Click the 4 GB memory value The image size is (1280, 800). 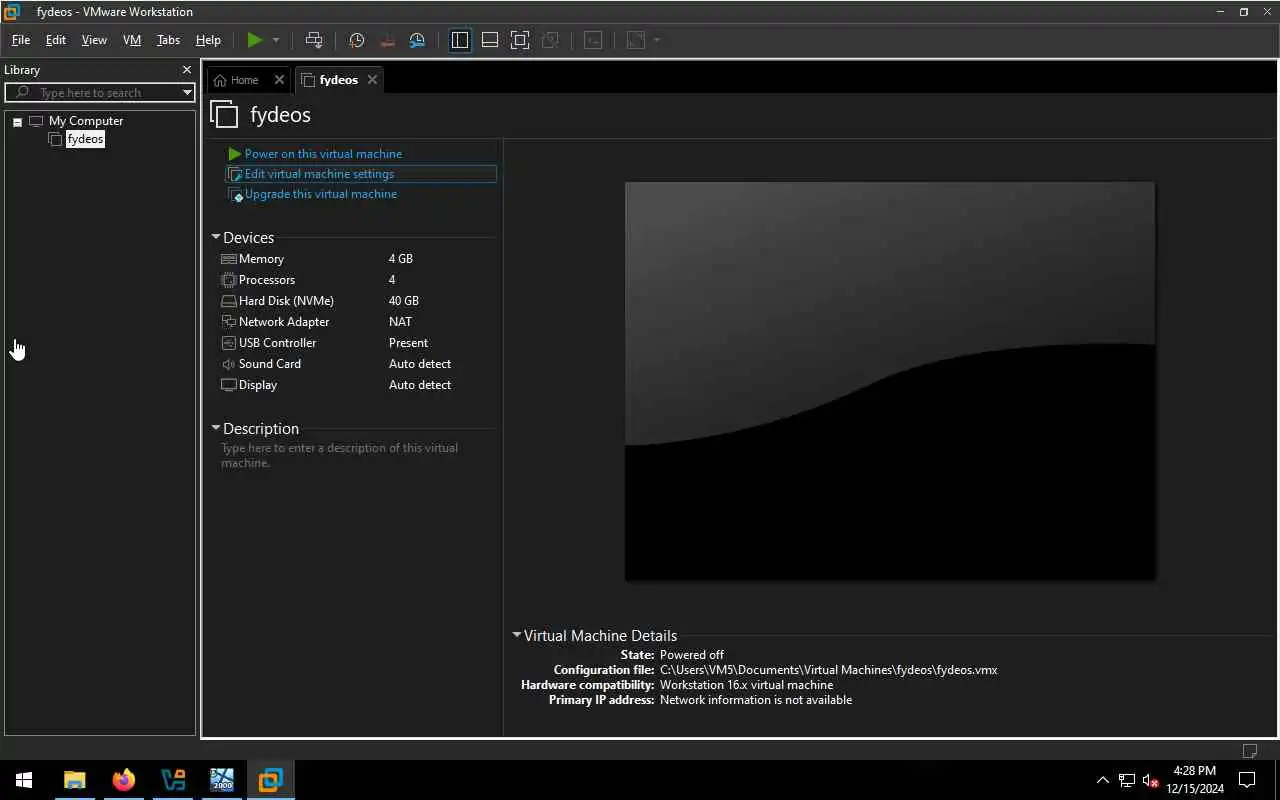tap(401, 259)
